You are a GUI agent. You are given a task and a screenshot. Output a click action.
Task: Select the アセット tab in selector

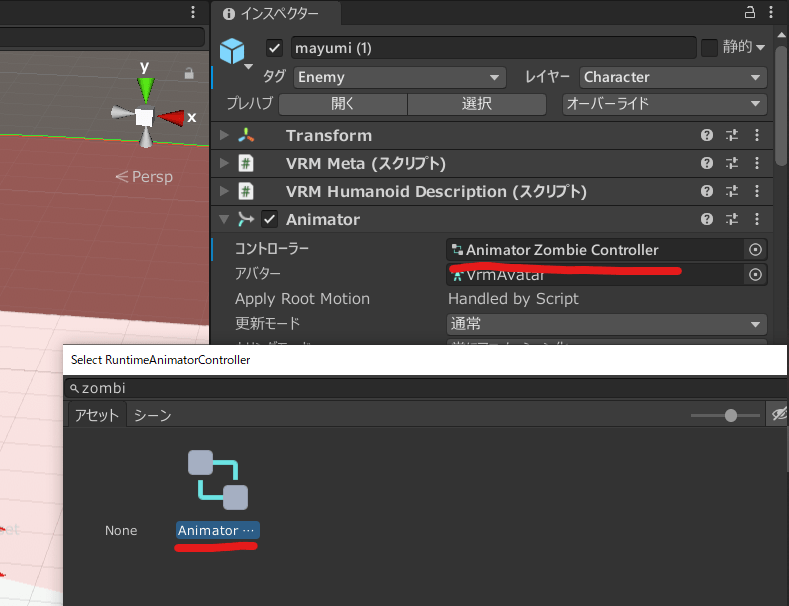tap(96, 416)
